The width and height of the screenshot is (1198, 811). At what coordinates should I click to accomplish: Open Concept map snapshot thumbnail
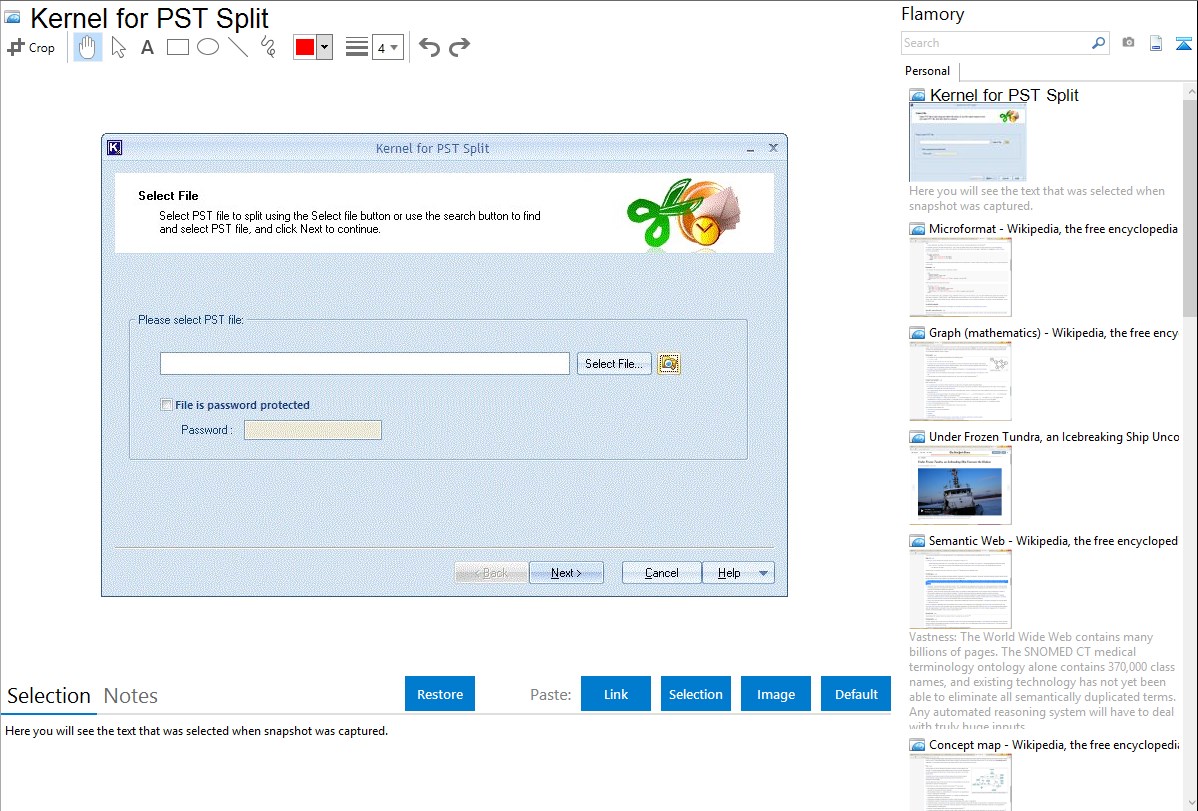[x=960, y=782]
